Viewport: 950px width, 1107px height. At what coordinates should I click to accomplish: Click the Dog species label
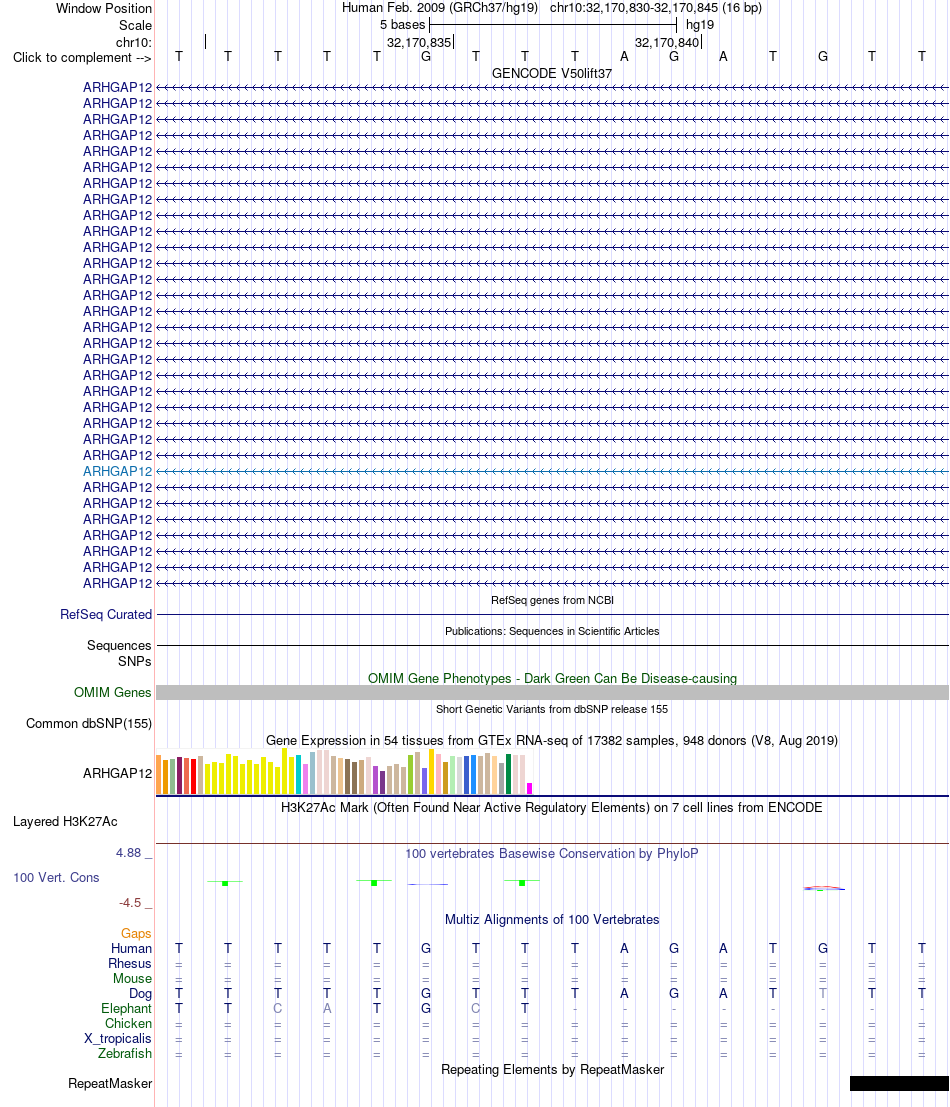click(x=140, y=994)
